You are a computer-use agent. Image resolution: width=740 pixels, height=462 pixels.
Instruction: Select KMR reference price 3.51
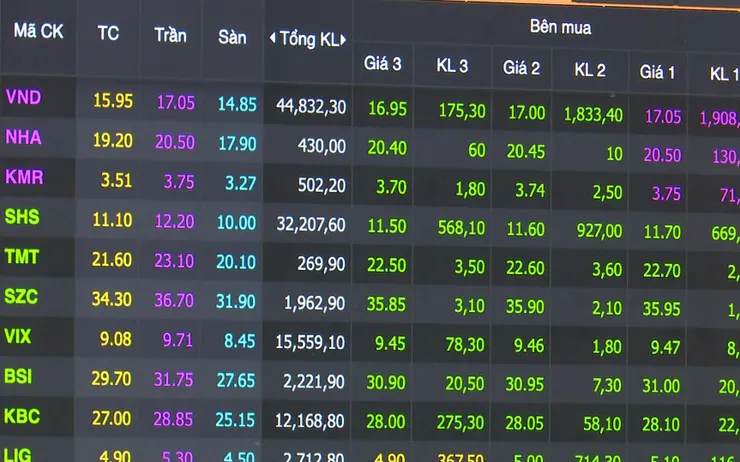click(x=116, y=180)
